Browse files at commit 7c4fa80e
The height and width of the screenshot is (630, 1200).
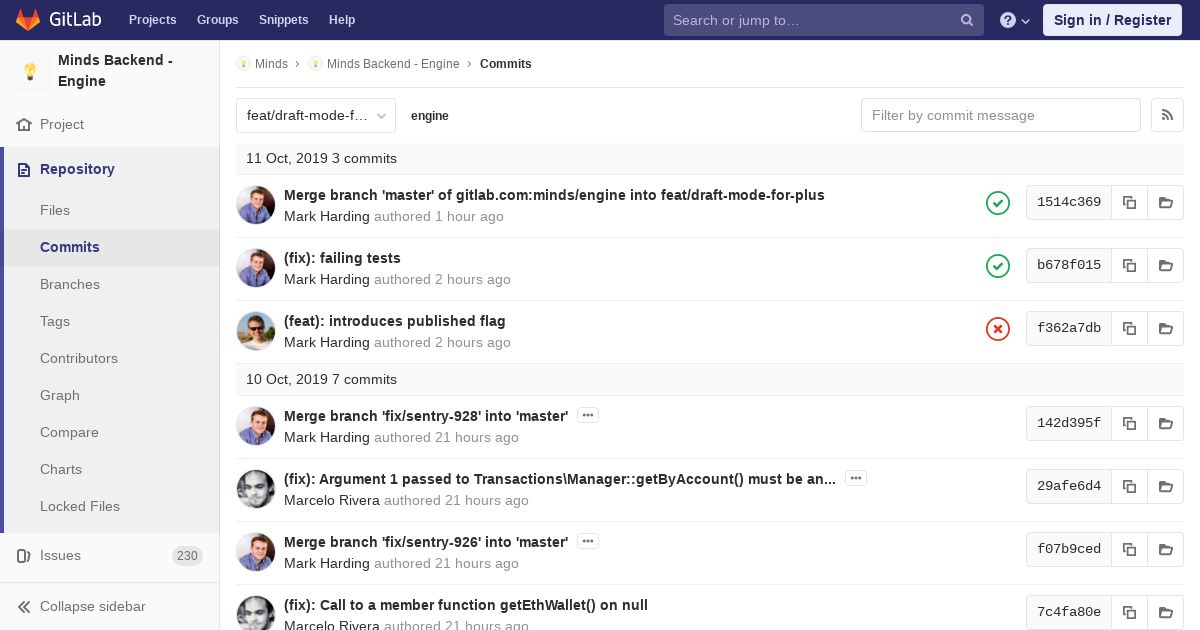coord(1165,612)
